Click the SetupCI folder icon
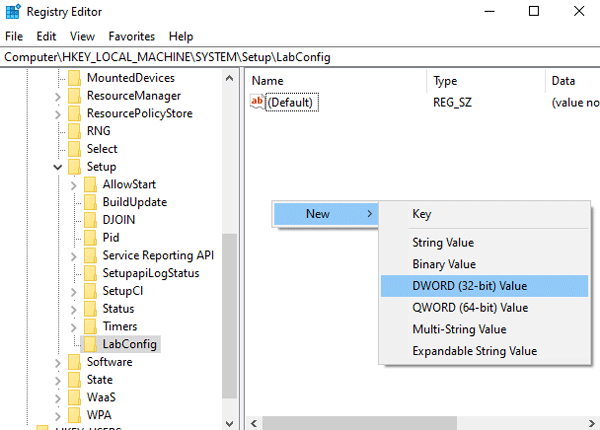This screenshot has height=430, width=600. [x=90, y=291]
